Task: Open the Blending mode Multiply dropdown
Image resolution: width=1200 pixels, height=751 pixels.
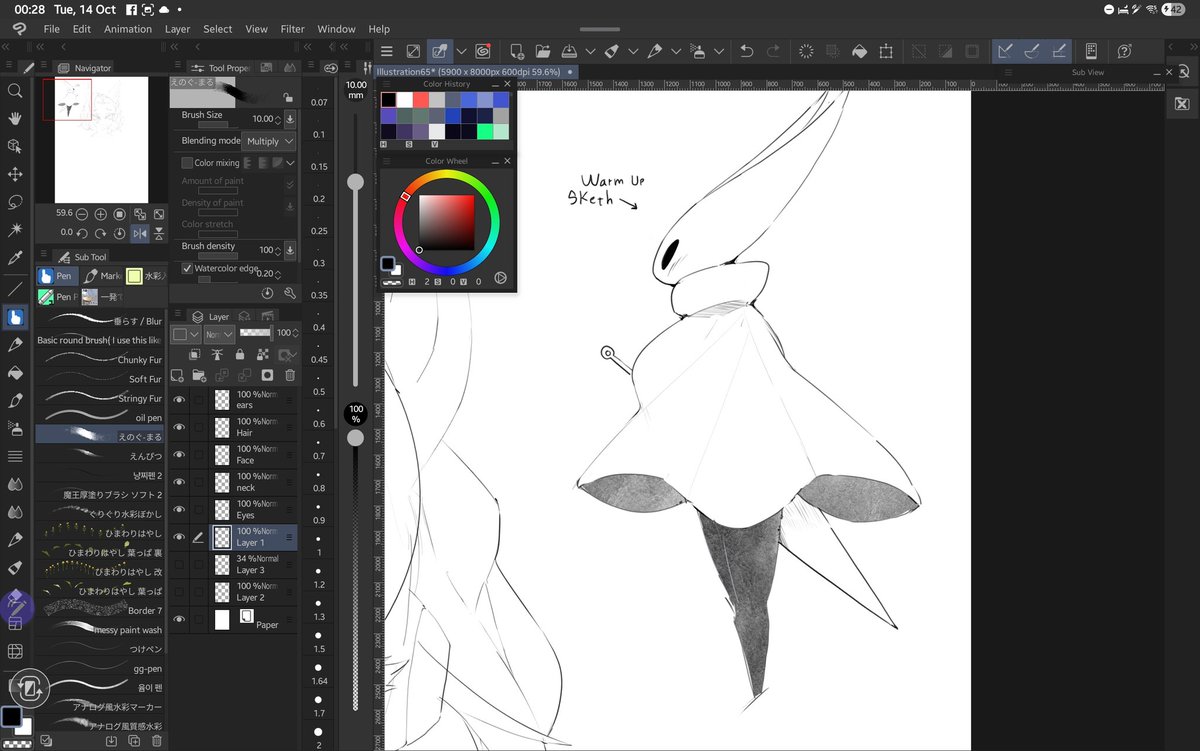Action: click(269, 141)
